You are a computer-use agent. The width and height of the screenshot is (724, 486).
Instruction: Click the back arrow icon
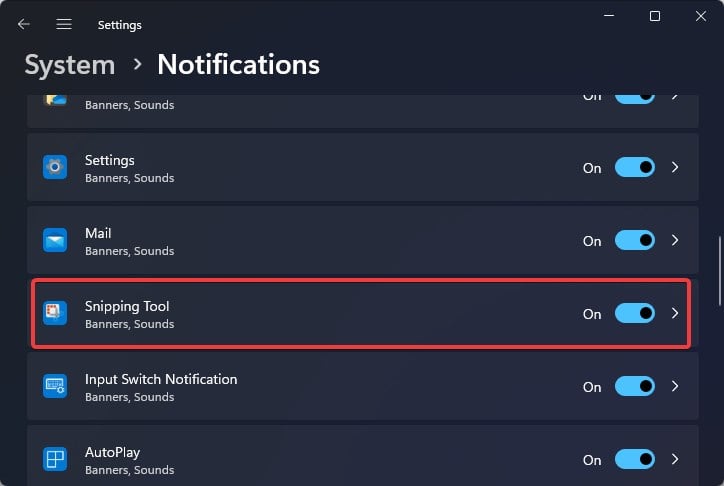(24, 24)
